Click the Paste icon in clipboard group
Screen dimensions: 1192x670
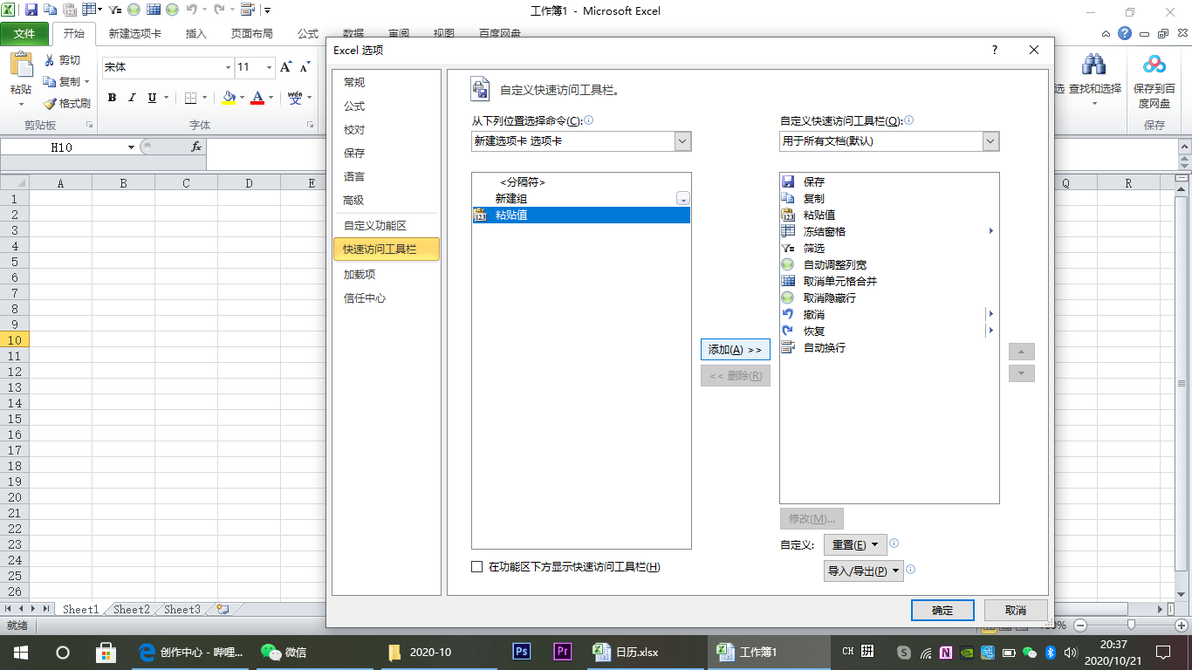21,66
